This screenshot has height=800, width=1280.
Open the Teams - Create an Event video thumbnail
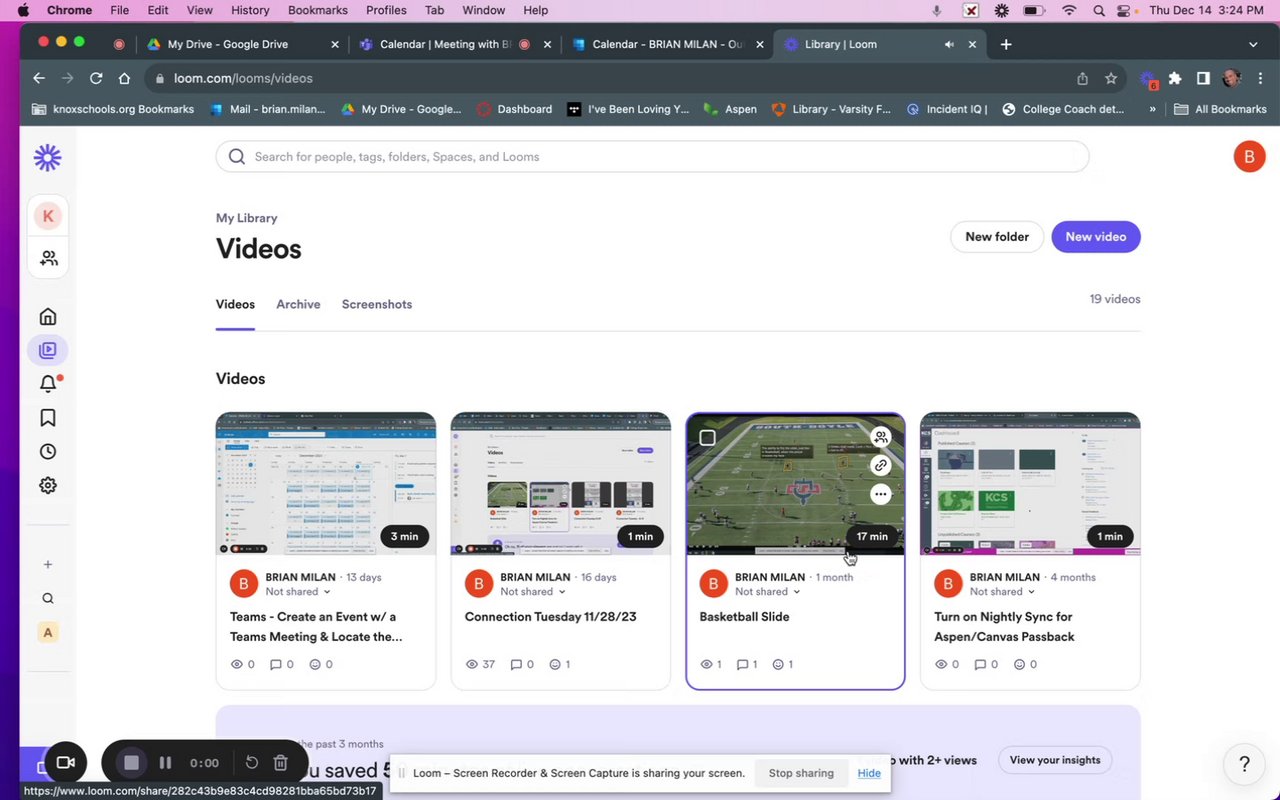(x=326, y=484)
